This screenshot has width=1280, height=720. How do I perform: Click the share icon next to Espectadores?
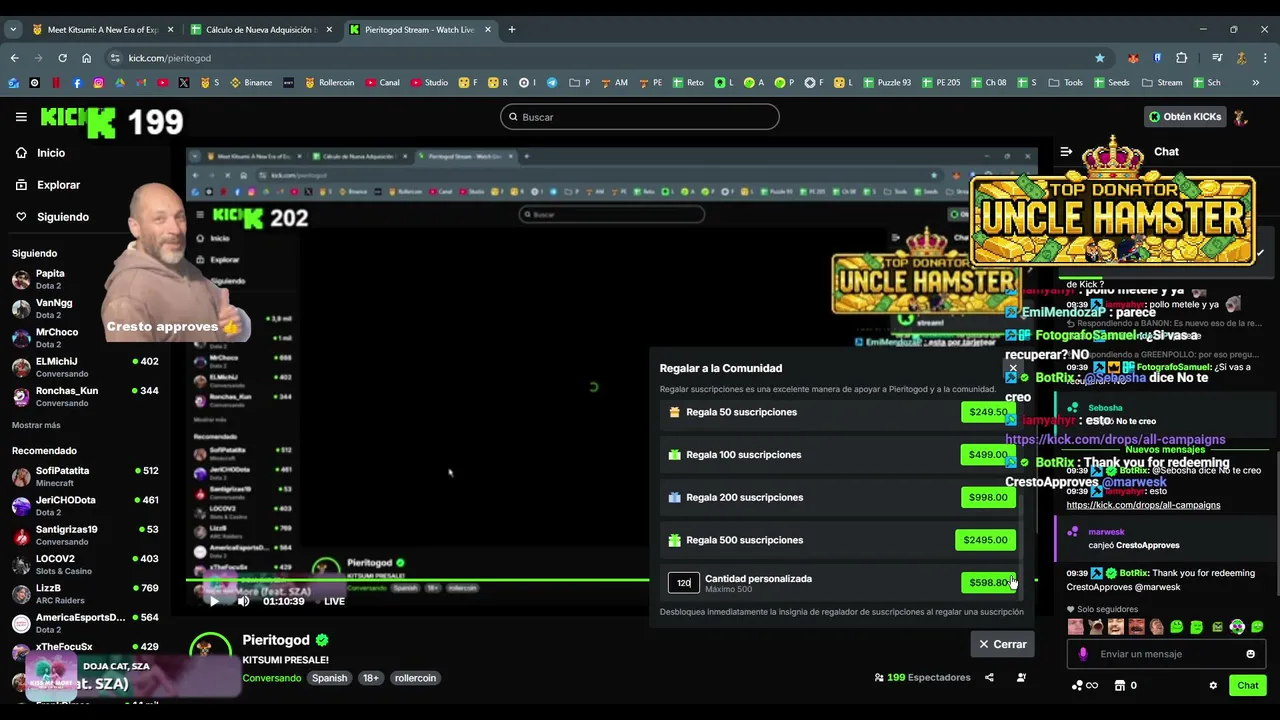tap(989, 677)
